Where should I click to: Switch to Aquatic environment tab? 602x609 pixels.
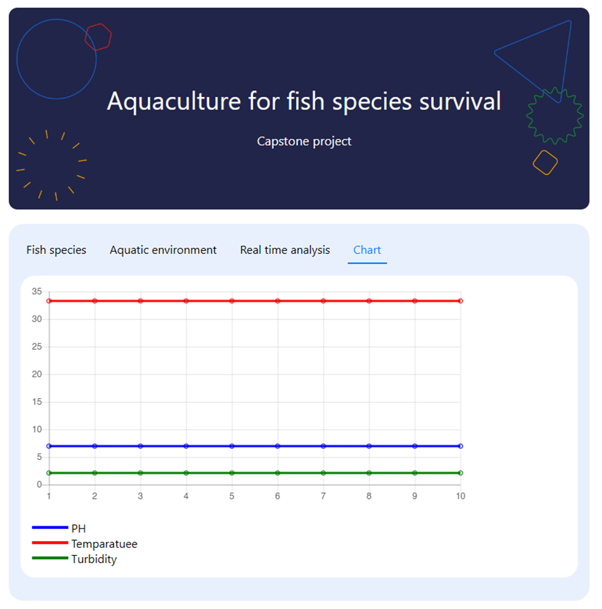tap(163, 250)
